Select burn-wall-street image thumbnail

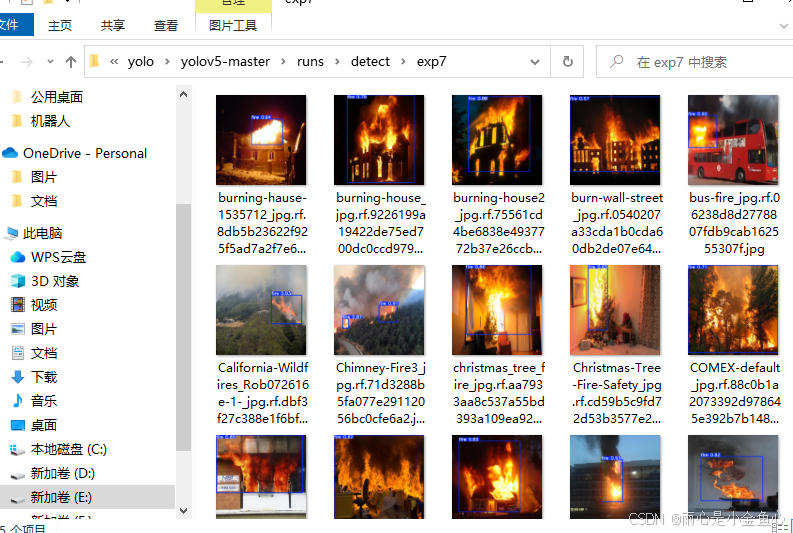[x=615, y=140]
